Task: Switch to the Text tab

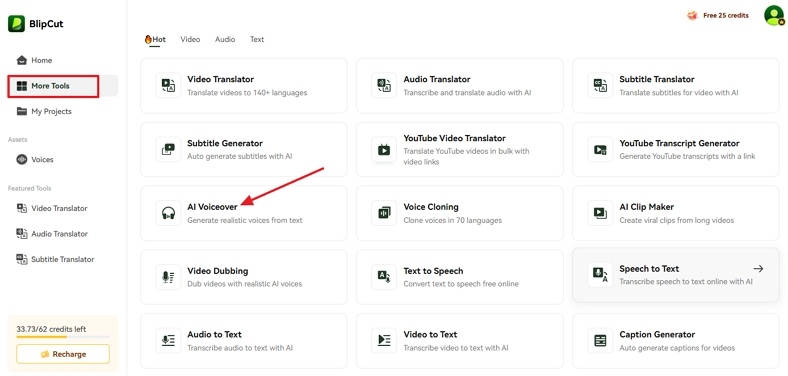Action: coord(257,39)
